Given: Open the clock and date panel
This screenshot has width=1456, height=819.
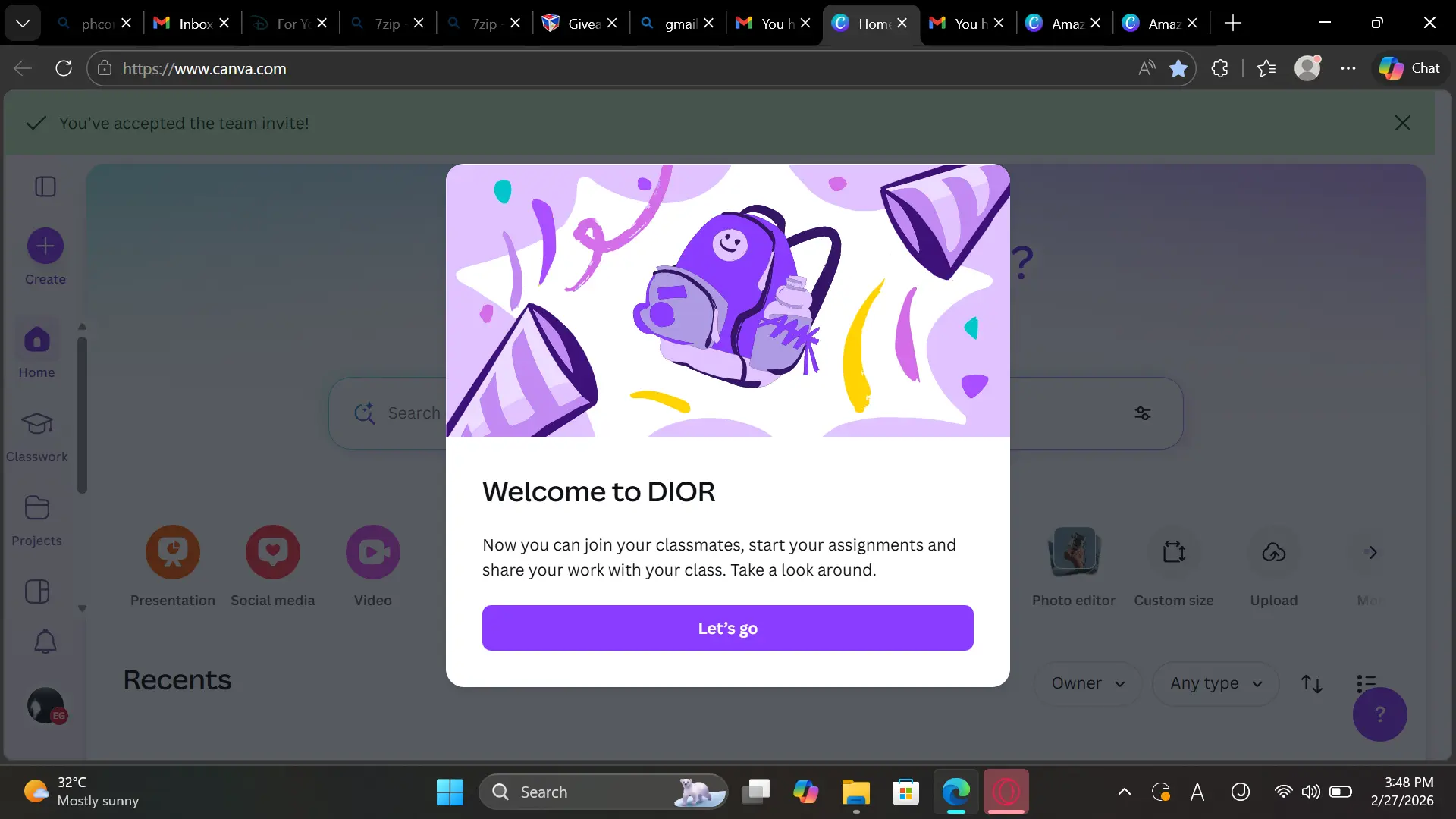Looking at the screenshot, I should (1402, 792).
